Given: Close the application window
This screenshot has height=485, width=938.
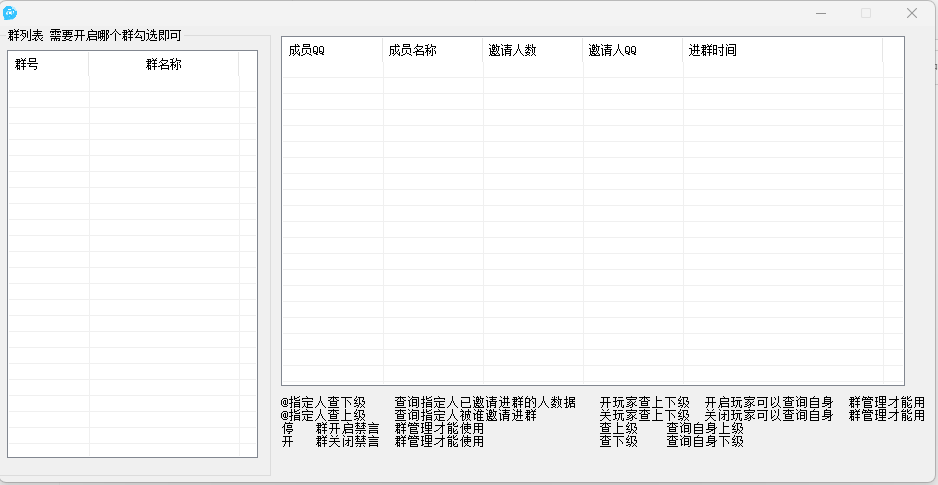Looking at the screenshot, I should click(x=912, y=13).
